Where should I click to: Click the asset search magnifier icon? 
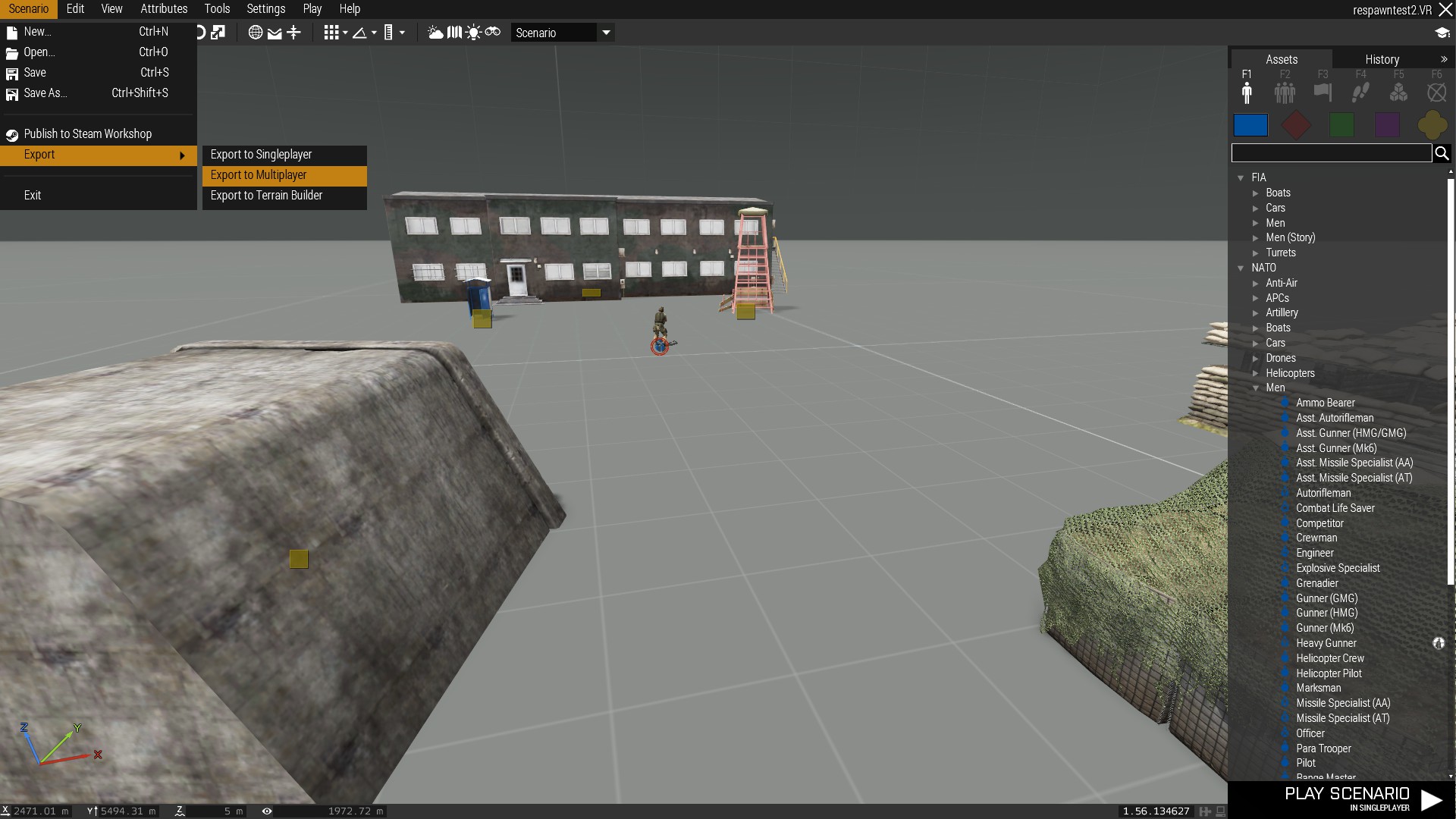coord(1442,153)
